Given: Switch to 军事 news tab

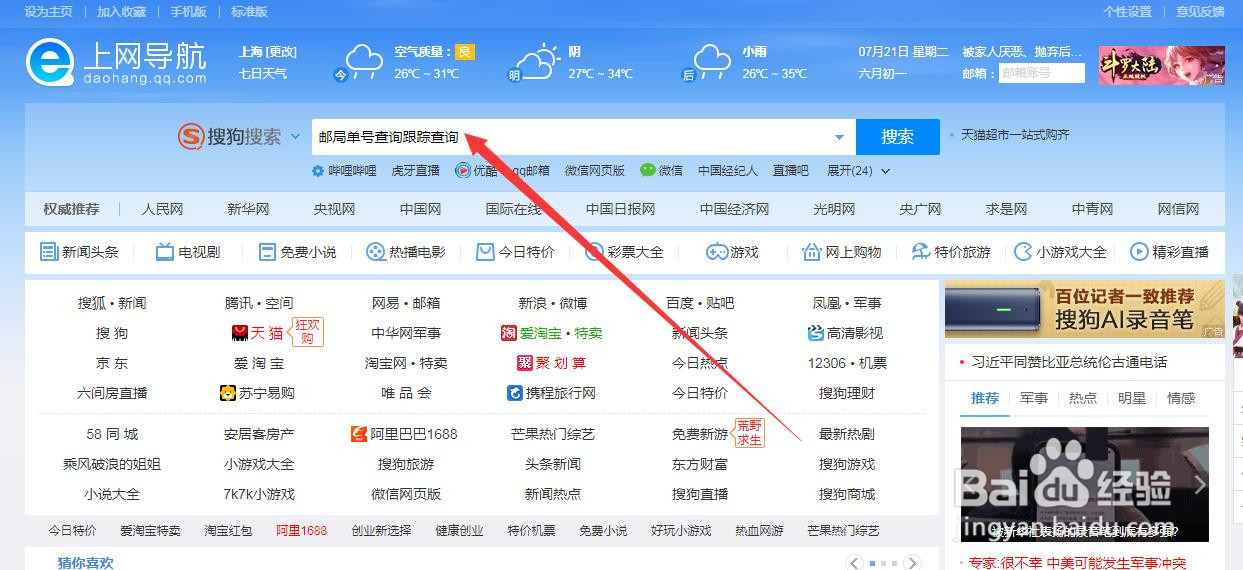Looking at the screenshot, I should click(1034, 398).
